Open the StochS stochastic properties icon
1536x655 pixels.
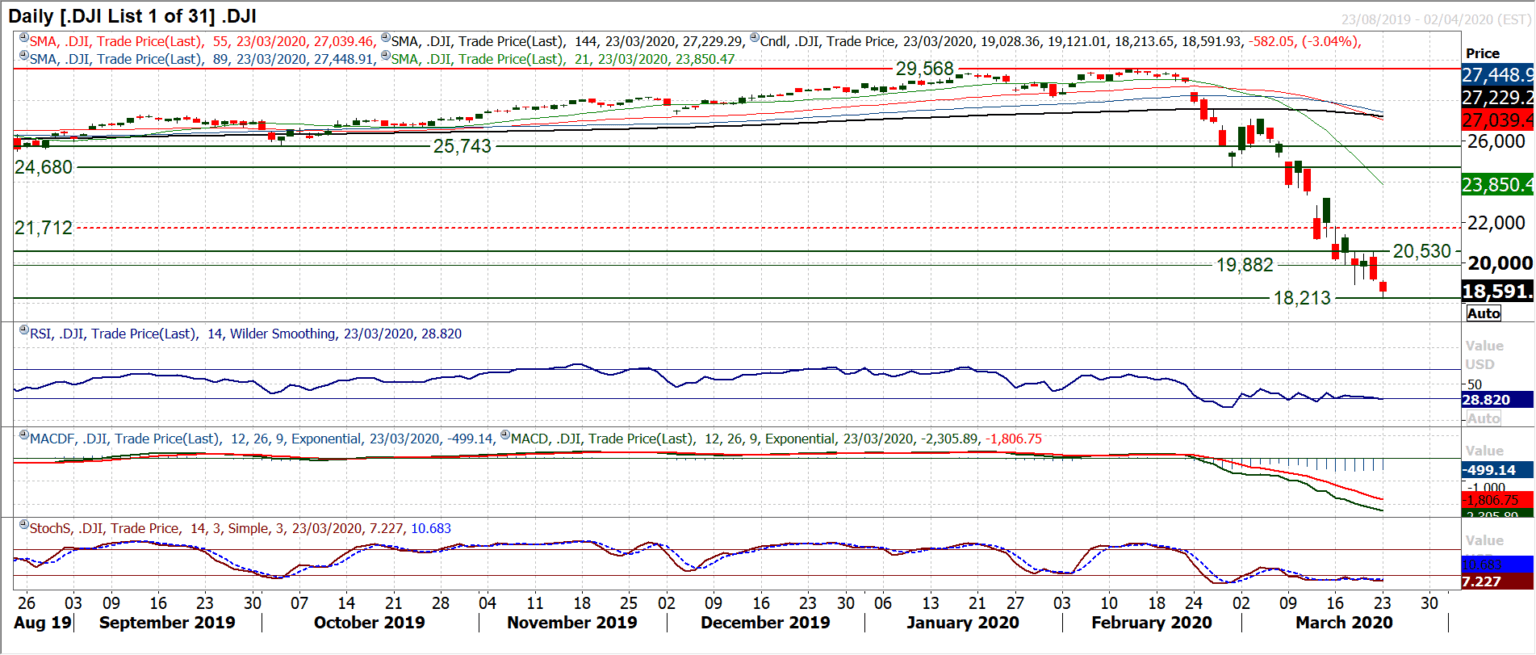tap(23, 523)
